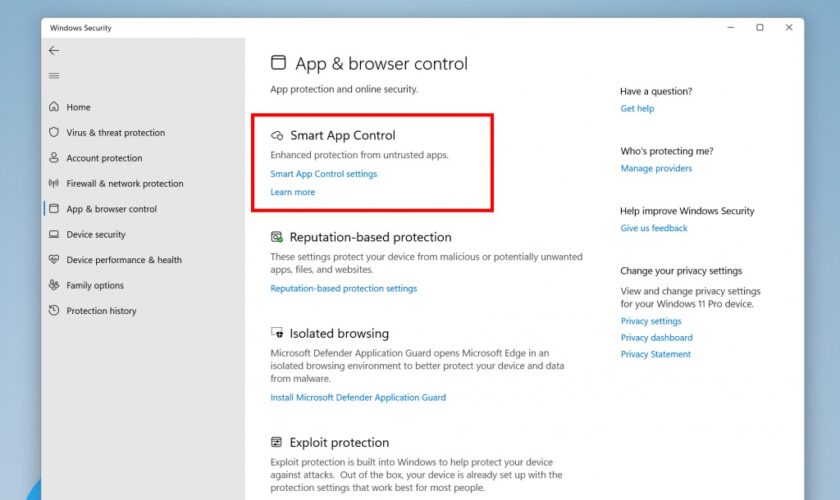This screenshot has width=840, height=500.
Task: Click the Virus & threat protection shield icon
Action: 54,132
